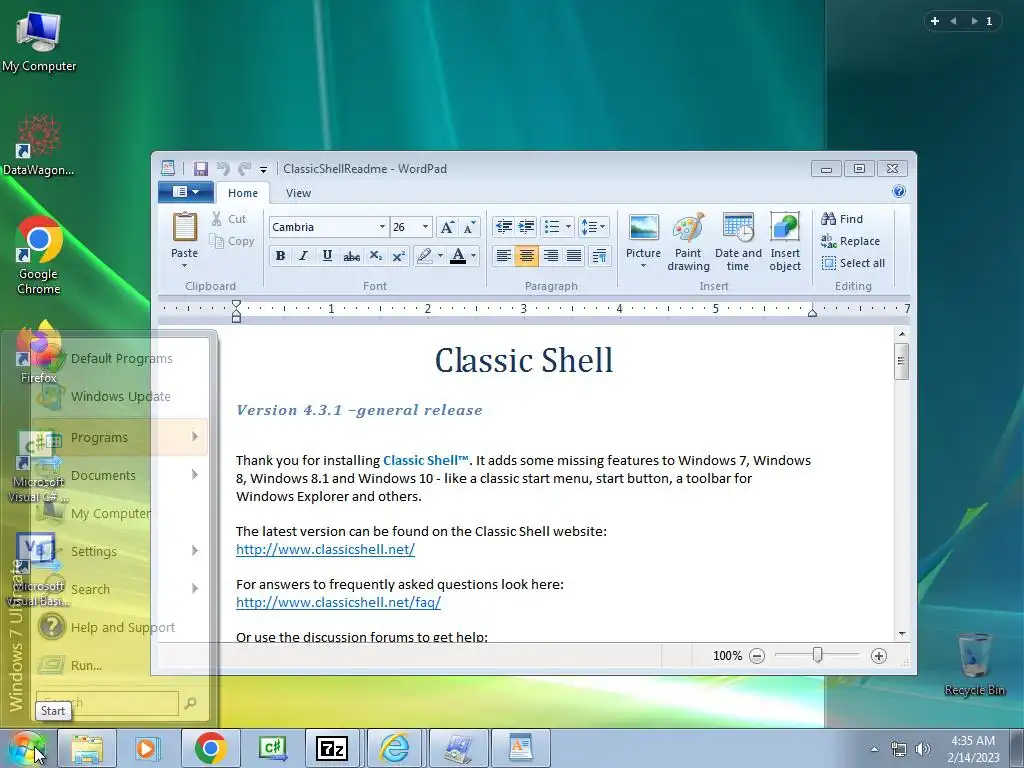Open Programs in the Start menu
The height and width of the screenshot is (768, 1024).
click(120, 437)
